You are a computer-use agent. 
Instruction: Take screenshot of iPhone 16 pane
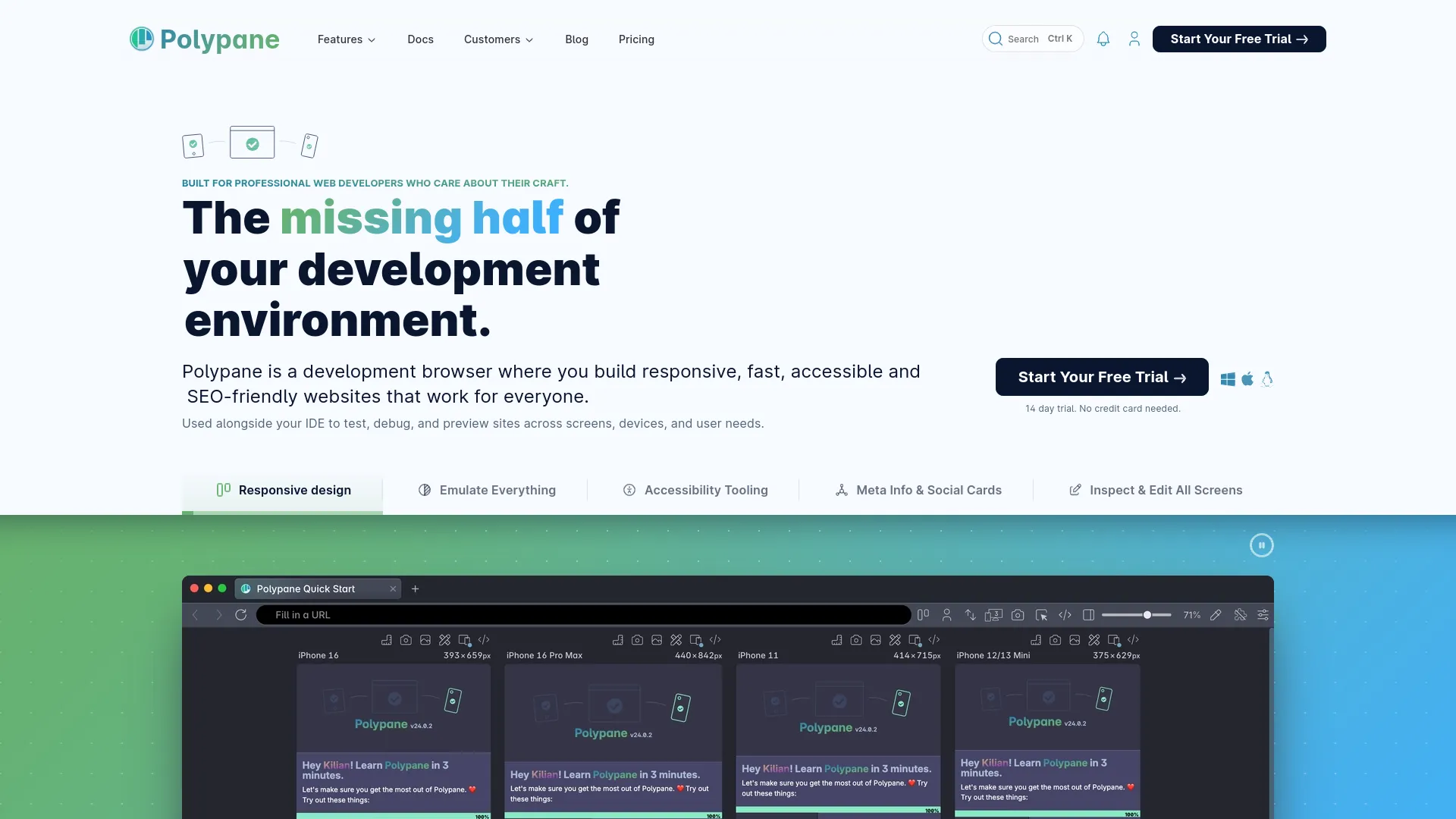coord(406,640)
